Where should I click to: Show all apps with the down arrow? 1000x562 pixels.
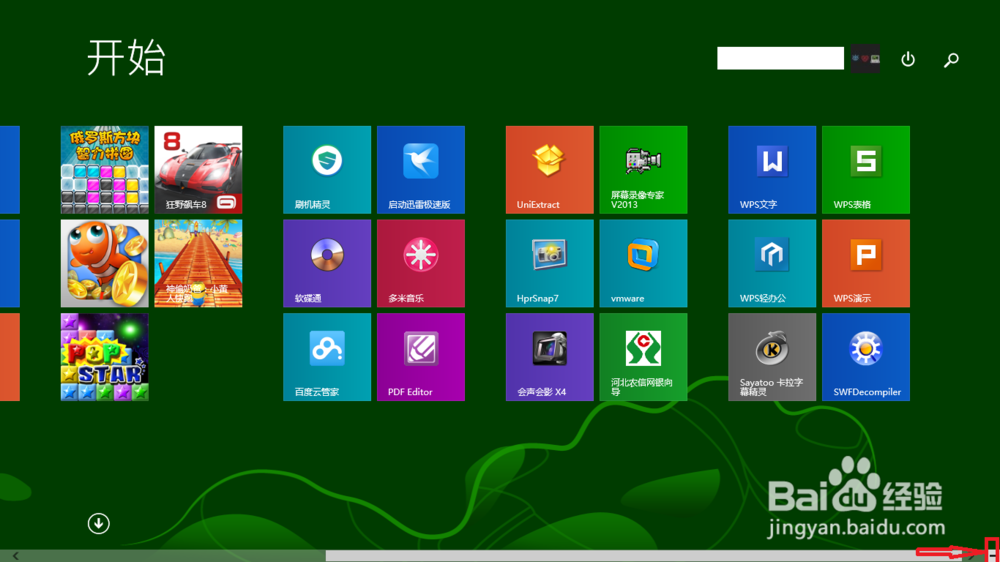tap(98, 524)
